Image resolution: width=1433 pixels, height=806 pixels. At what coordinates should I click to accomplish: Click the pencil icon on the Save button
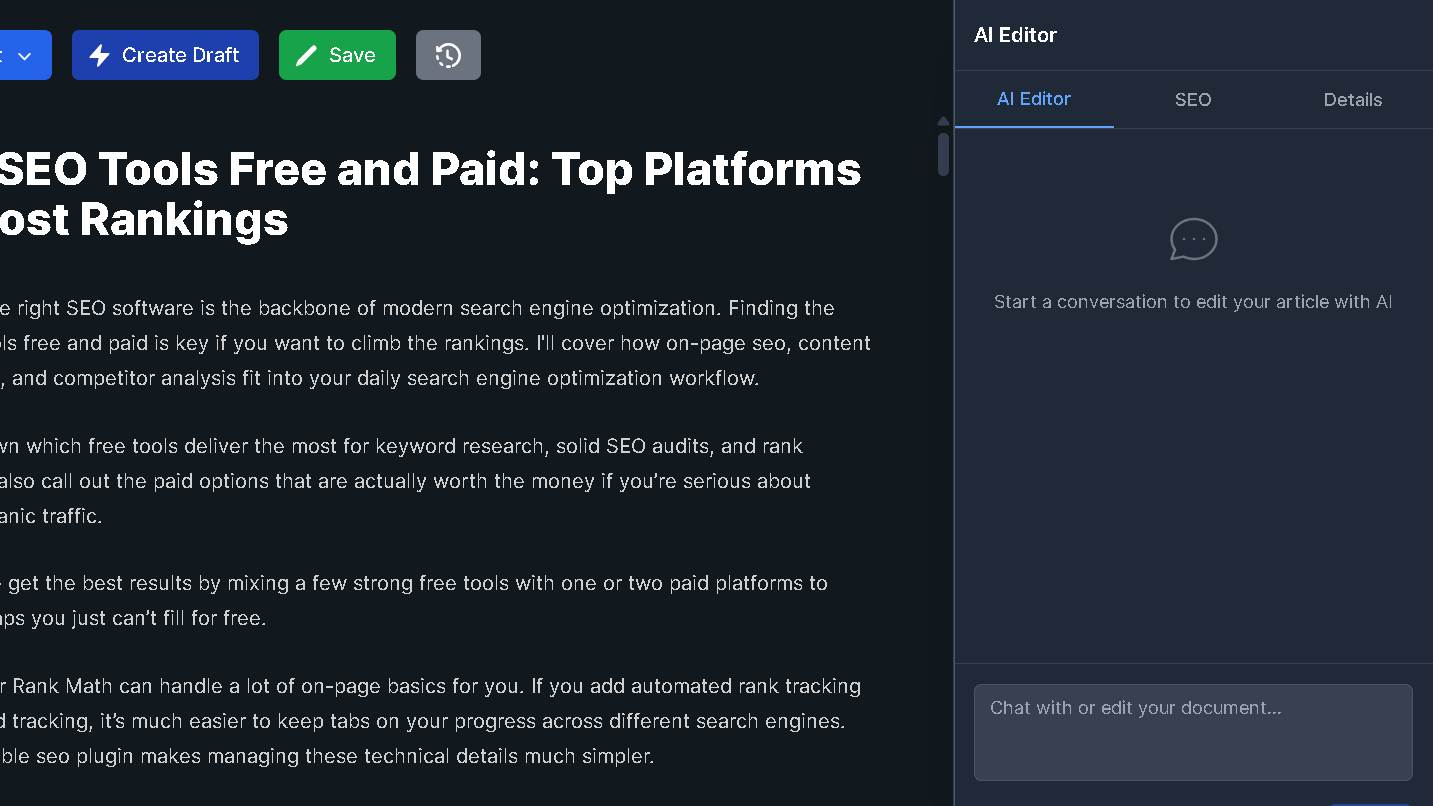(x=307, y=55)
